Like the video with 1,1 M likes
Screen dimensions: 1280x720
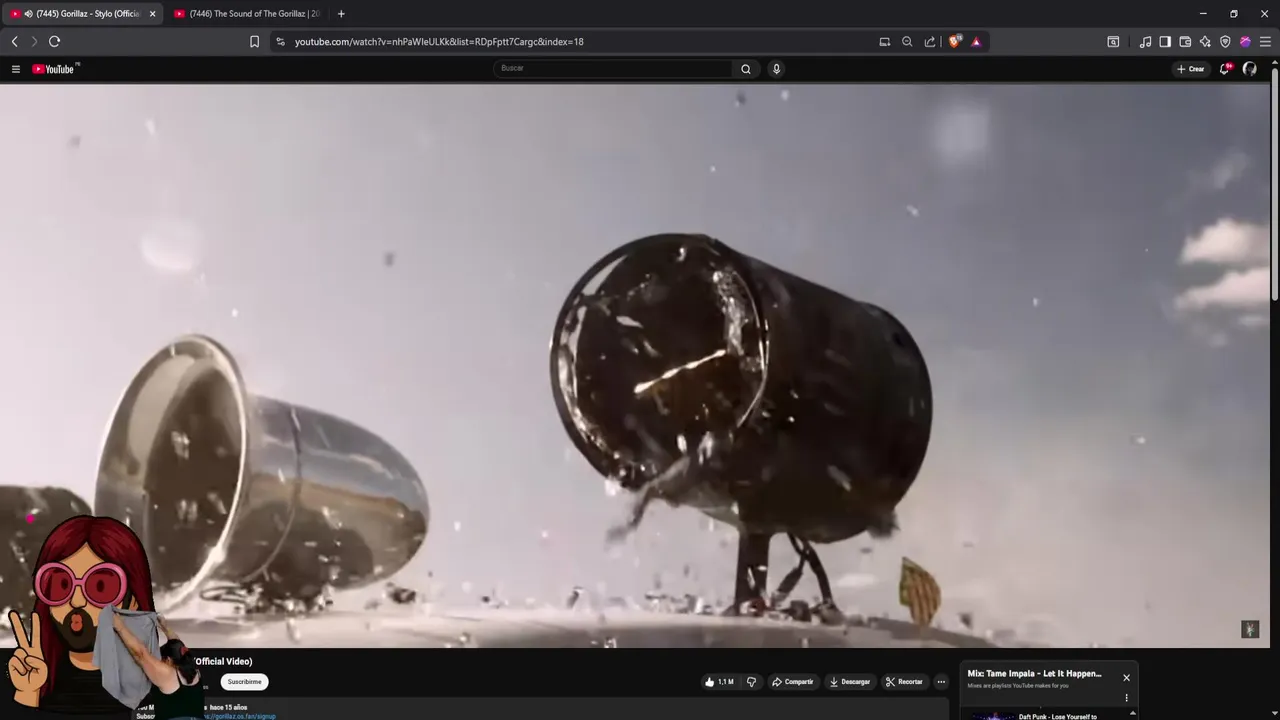coord(719,682)
